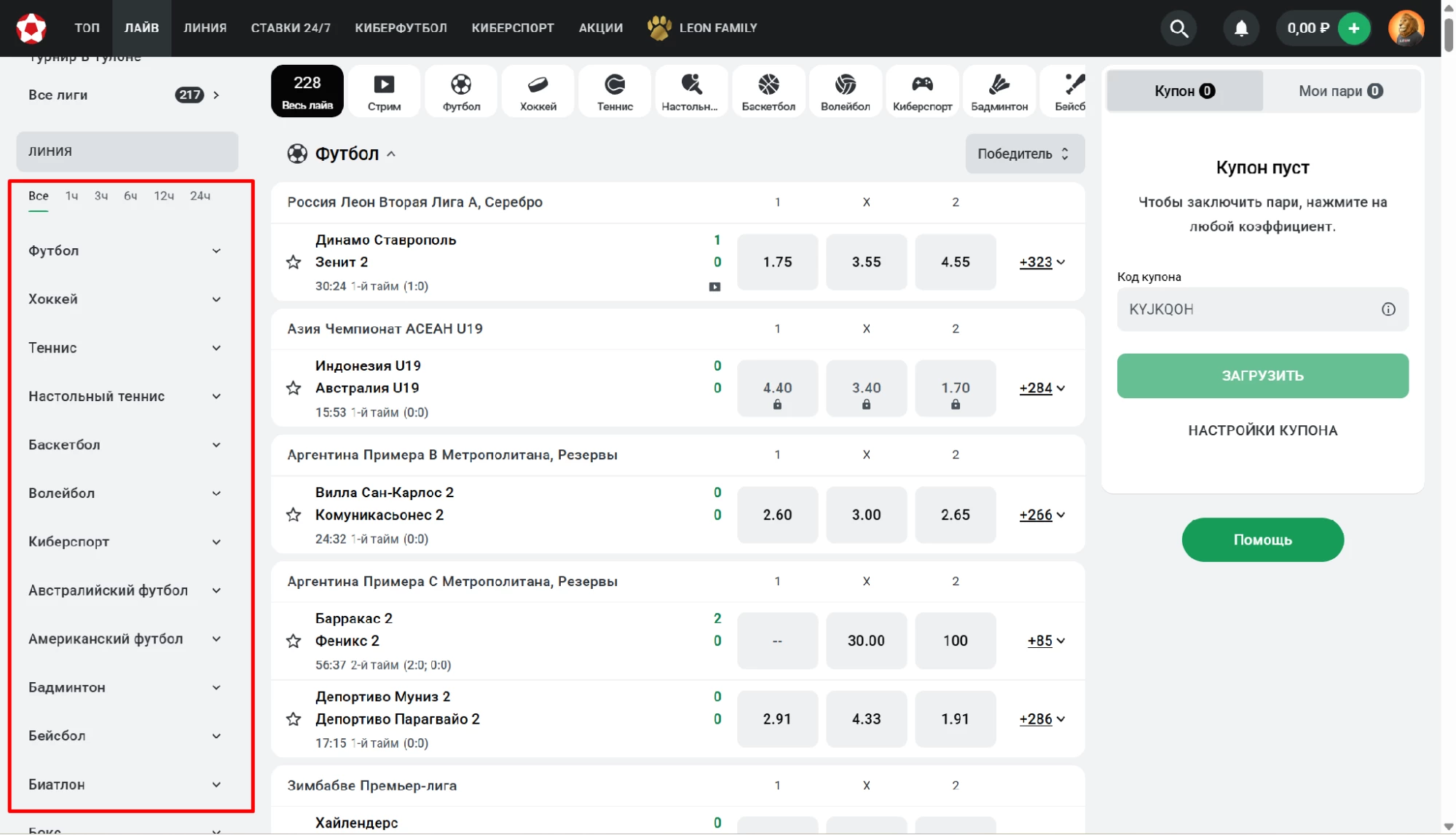Viewport: 1456px width, 835px height.
Task: Select the Все time filter
Action: coord(39,196)
